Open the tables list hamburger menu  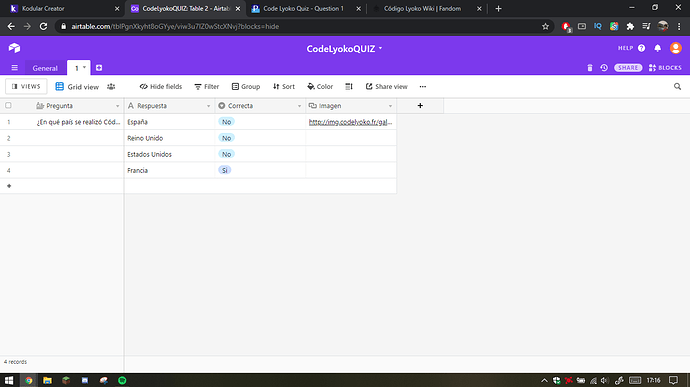click(x=15, y=68)
